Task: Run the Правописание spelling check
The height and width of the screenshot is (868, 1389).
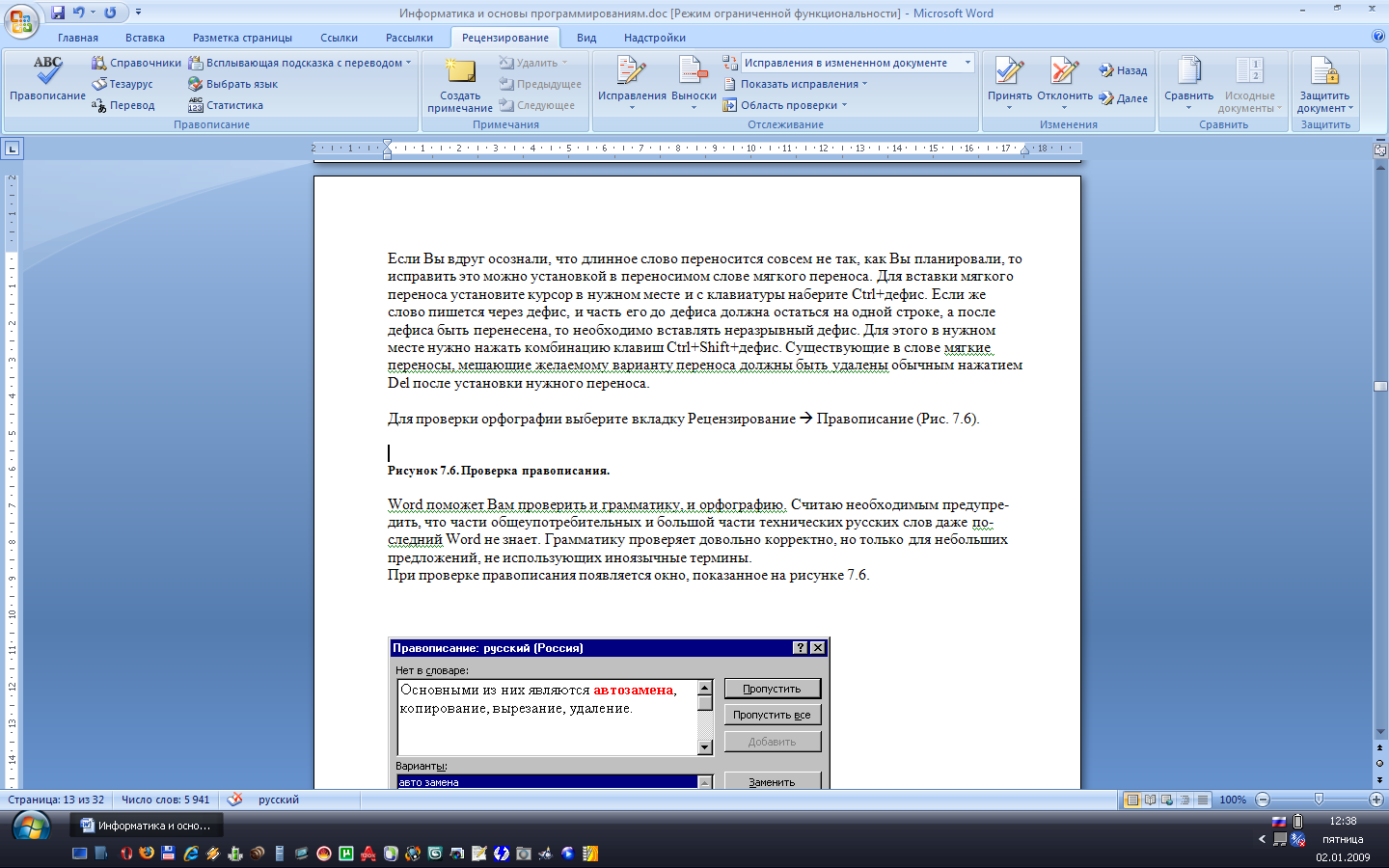Action: (47, 78)
